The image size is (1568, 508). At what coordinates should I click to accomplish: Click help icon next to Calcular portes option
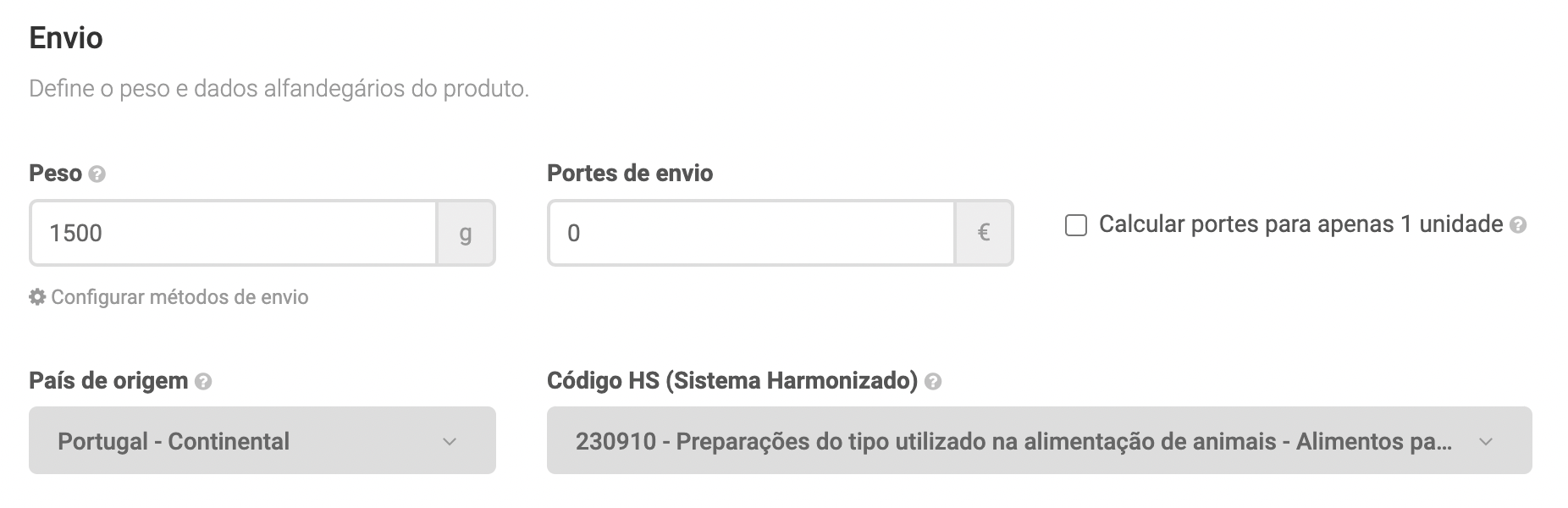[1518, 225]
